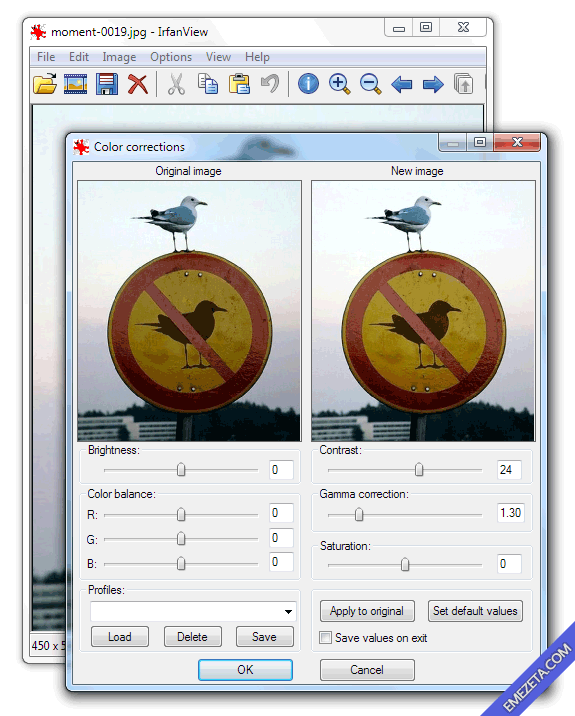Click the Gamma correction slider handle
Viewport: 575px width, 716px height.
click(x=359, y=515)
